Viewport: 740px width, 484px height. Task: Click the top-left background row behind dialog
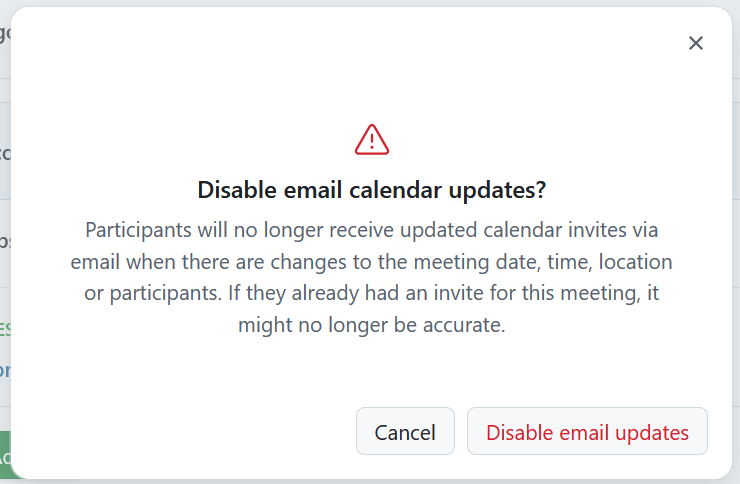pyautogui.click(x=4, y=35)
